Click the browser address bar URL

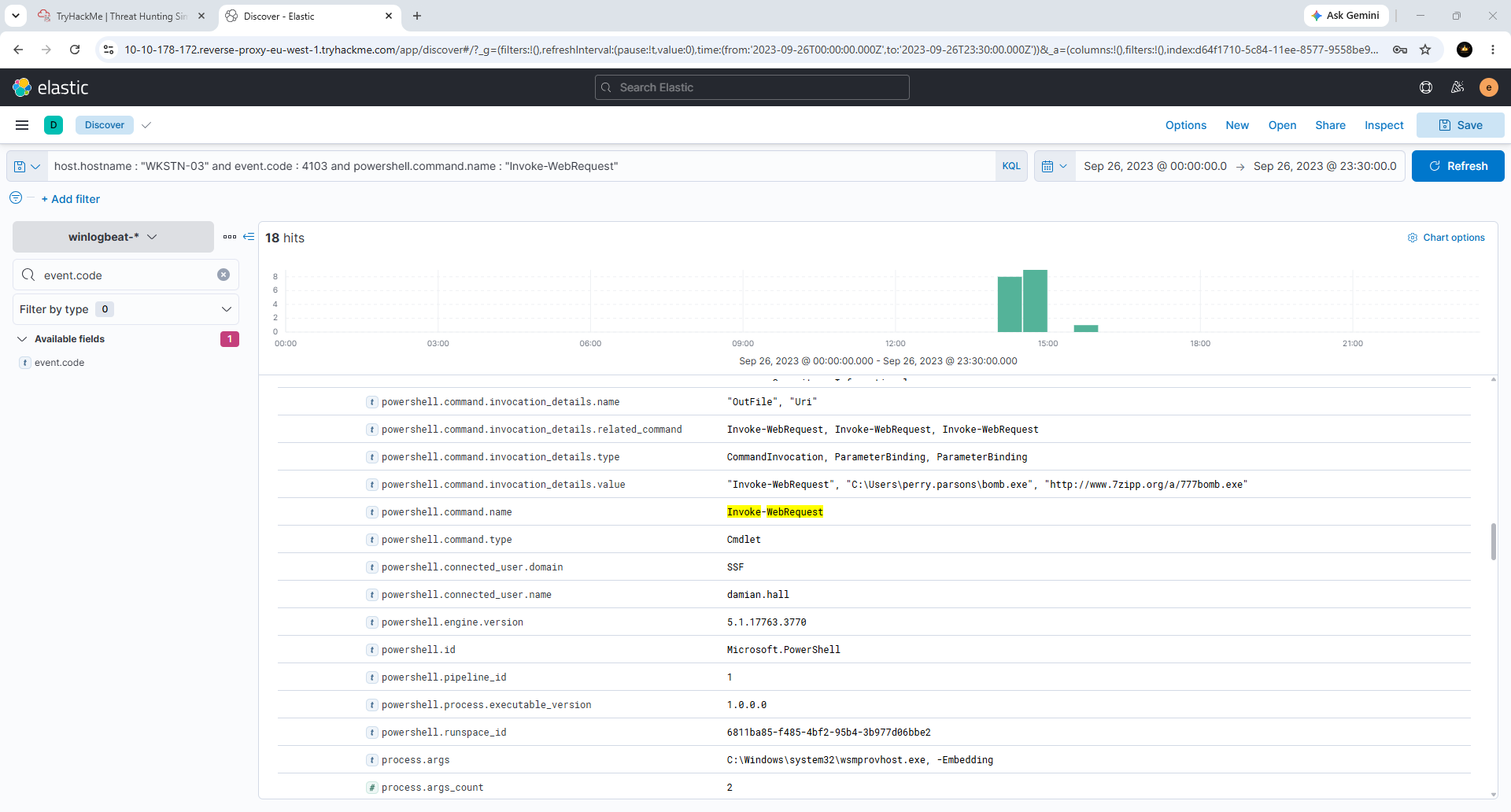pos(752,50)
